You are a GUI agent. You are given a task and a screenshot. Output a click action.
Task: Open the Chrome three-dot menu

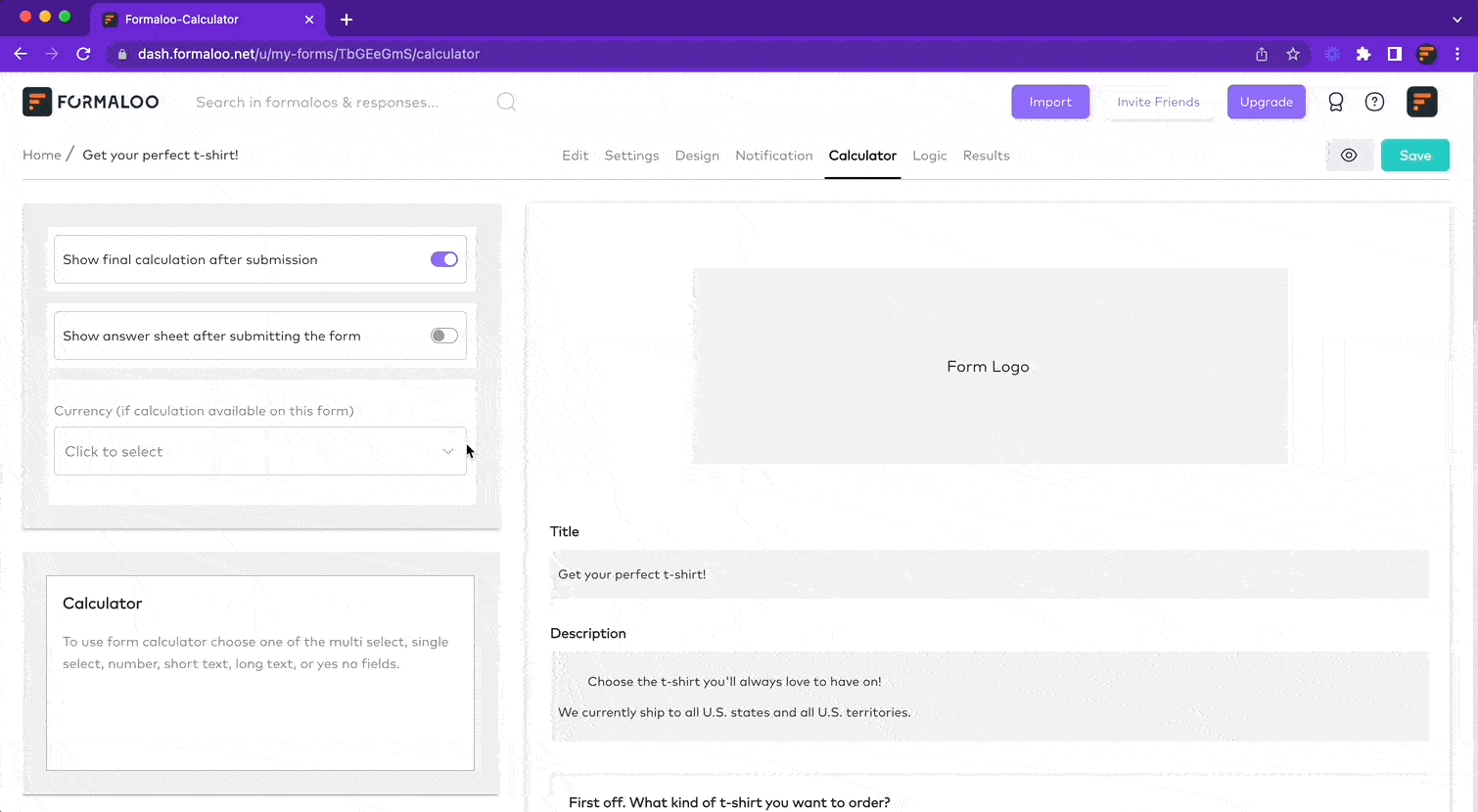pos(1457,54)
